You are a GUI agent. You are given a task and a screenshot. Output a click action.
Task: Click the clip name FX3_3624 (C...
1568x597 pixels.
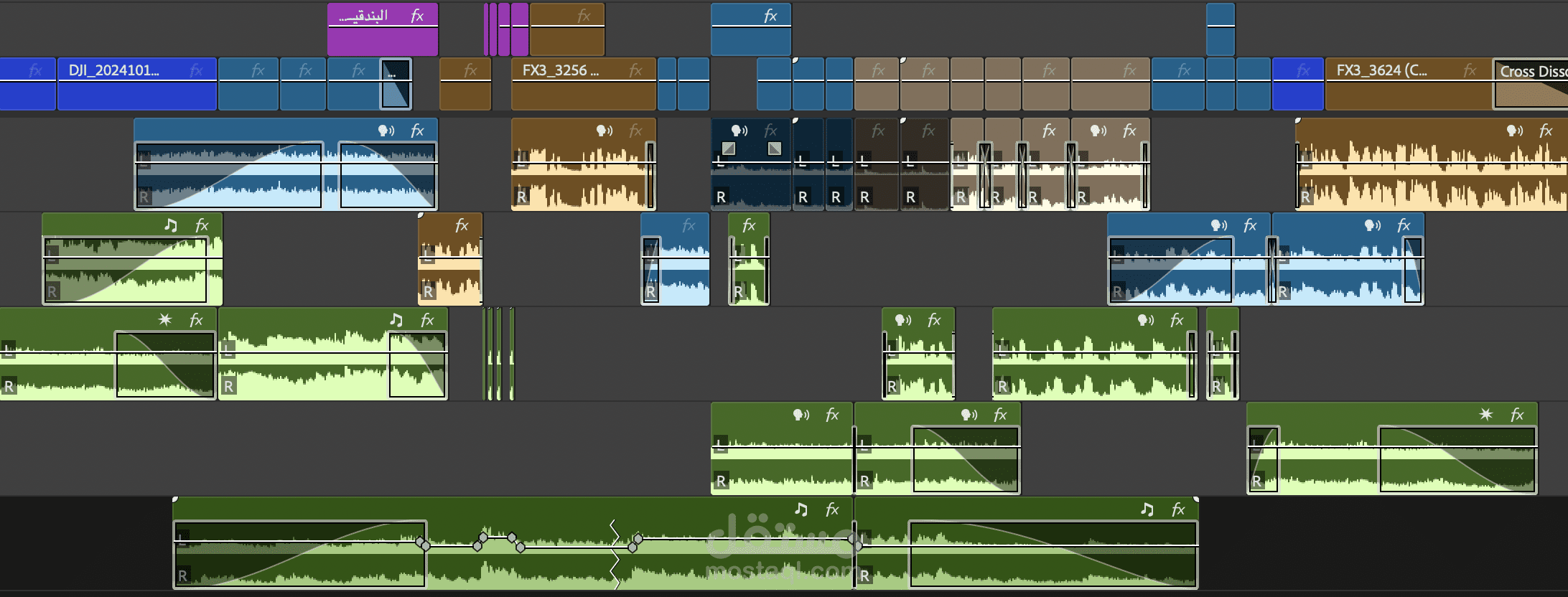1381,70
